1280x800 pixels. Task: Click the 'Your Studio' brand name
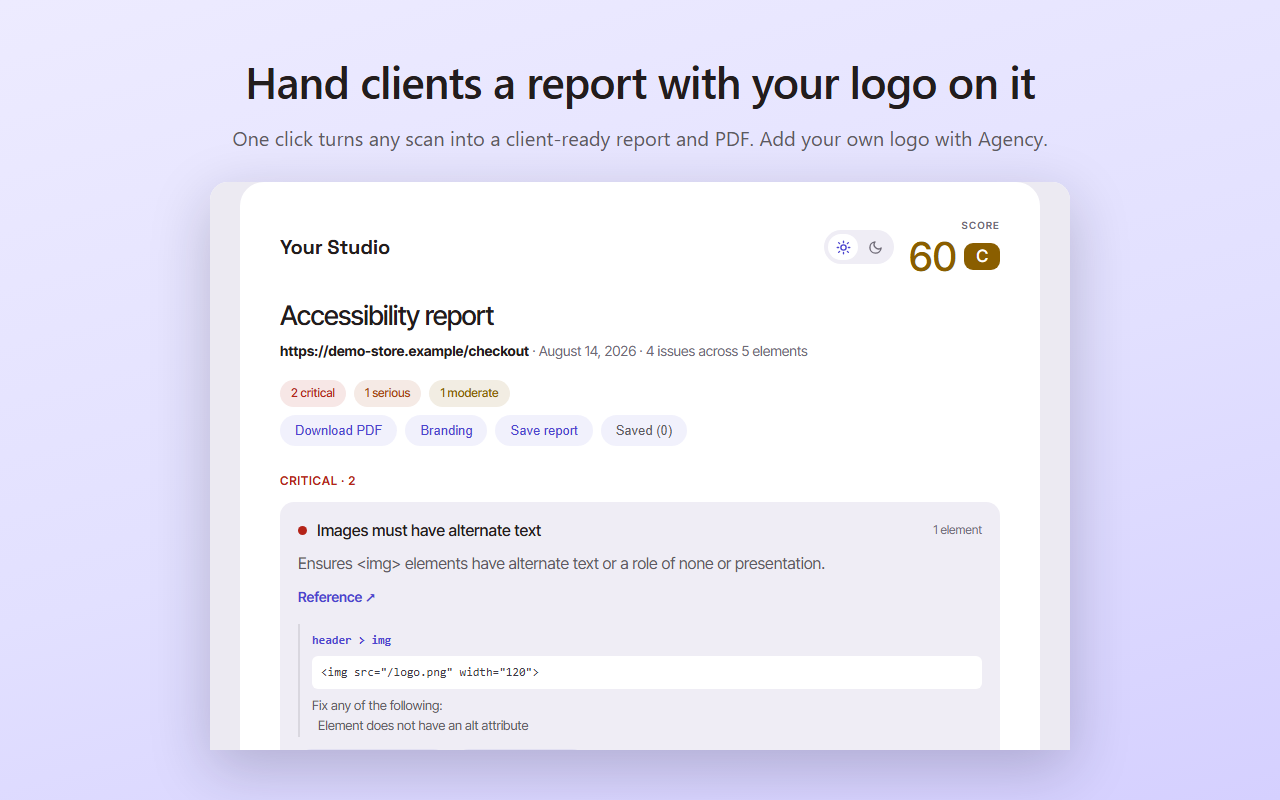(x=335, y=247)
